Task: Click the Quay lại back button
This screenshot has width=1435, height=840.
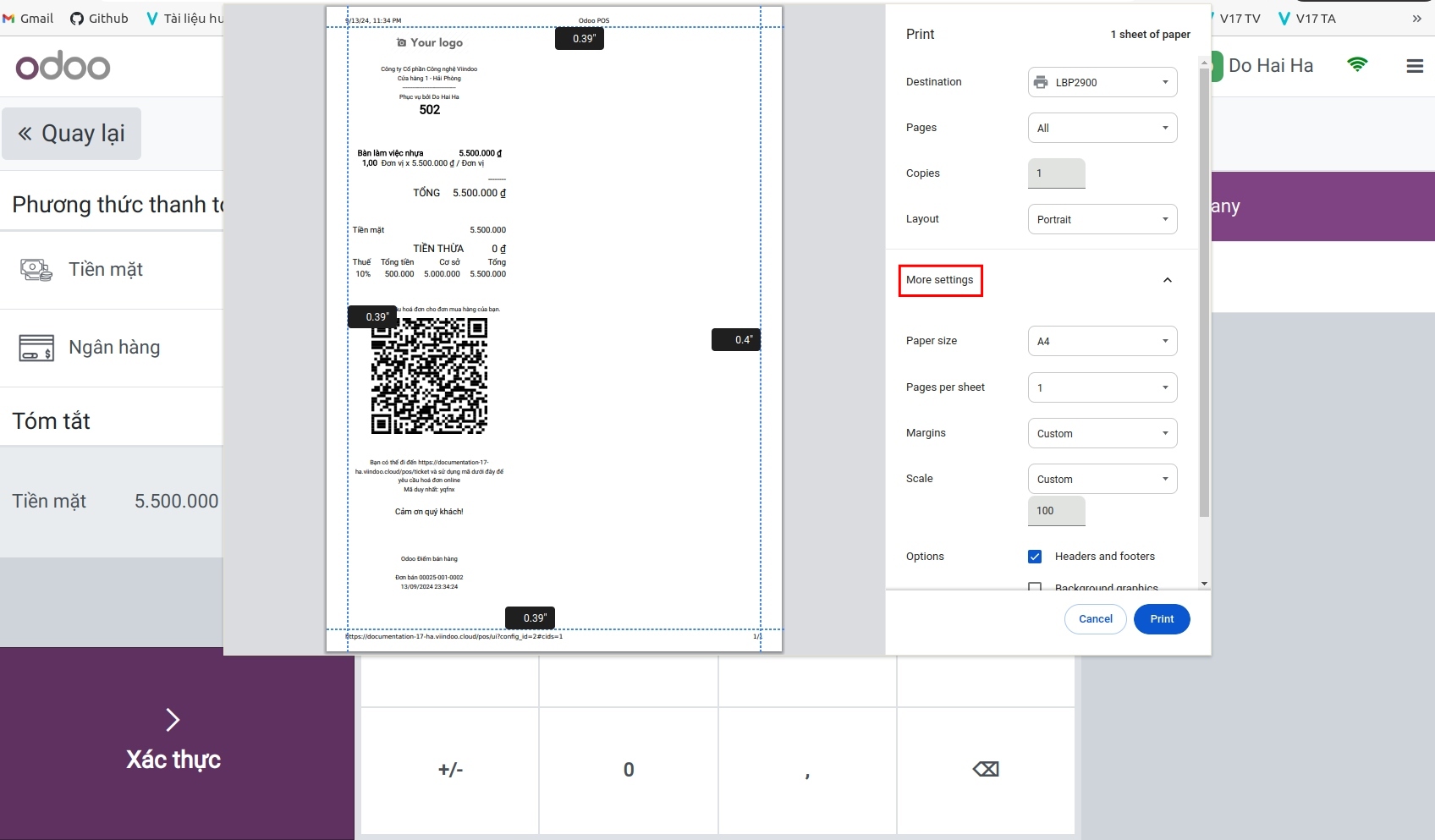Action: pyautogui.click(x=72, y=134)
